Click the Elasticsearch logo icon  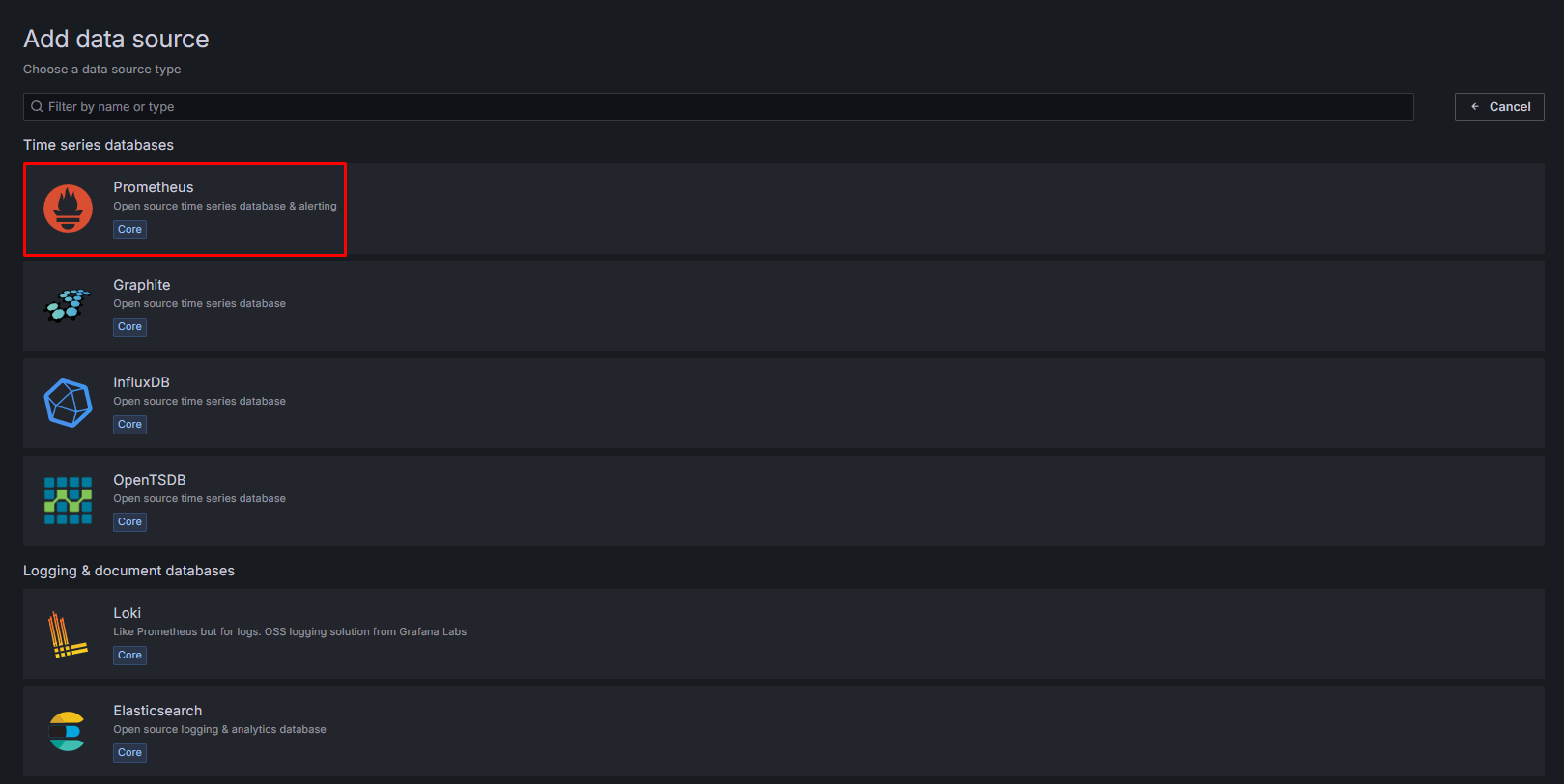[x=68, y=732]
